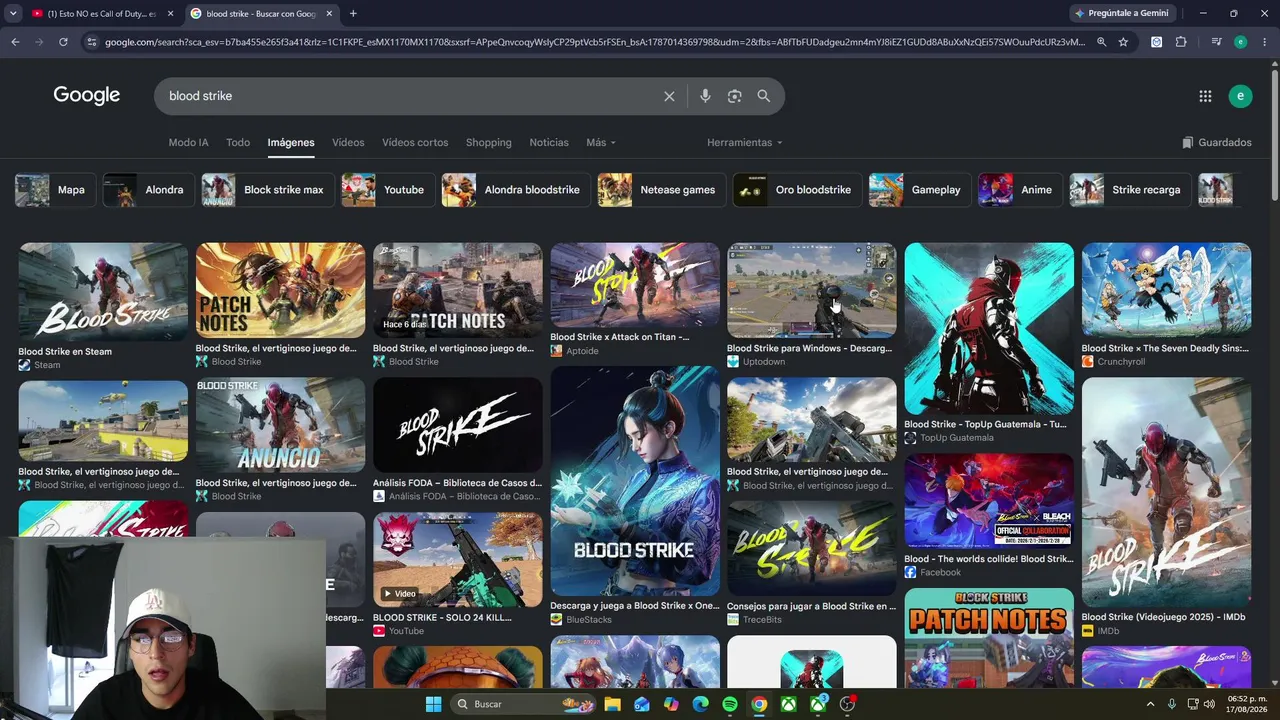Open the clock and date in taskbar
Viewport: 1280px width, 720px height.
click(1248, 704)
